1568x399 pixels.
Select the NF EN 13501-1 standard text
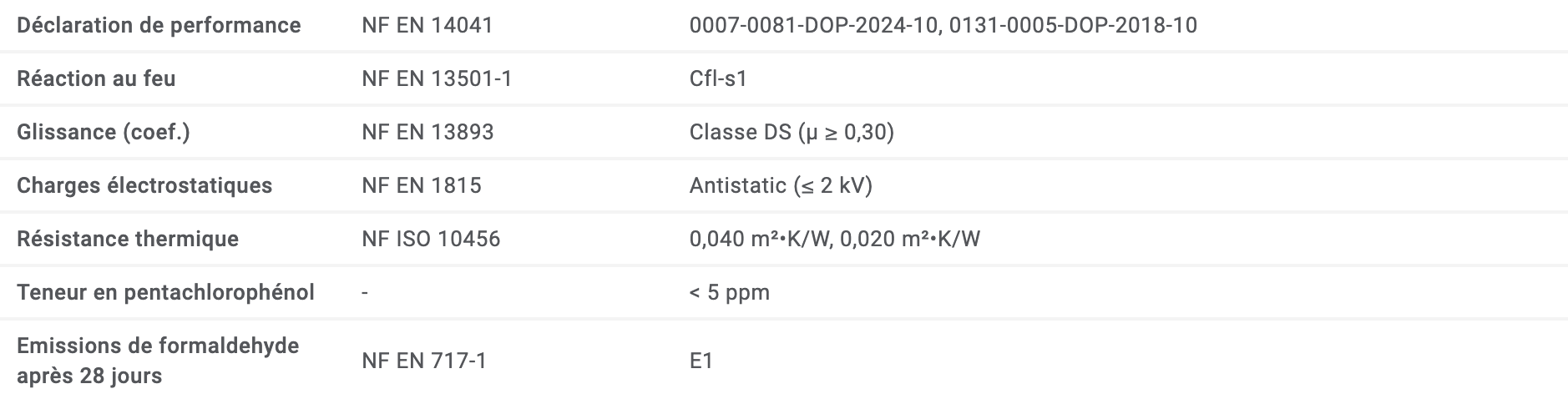coord(437,78)
